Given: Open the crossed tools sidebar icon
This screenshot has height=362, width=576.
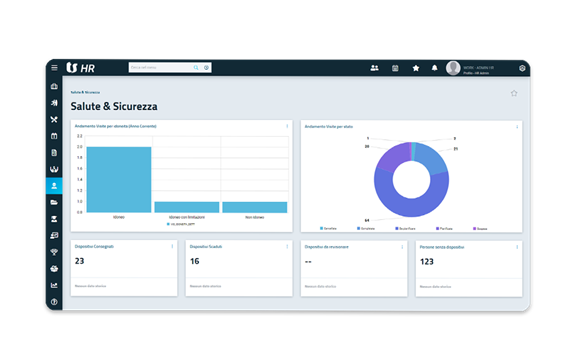Looking at the screenshot, I should point(54,119).
